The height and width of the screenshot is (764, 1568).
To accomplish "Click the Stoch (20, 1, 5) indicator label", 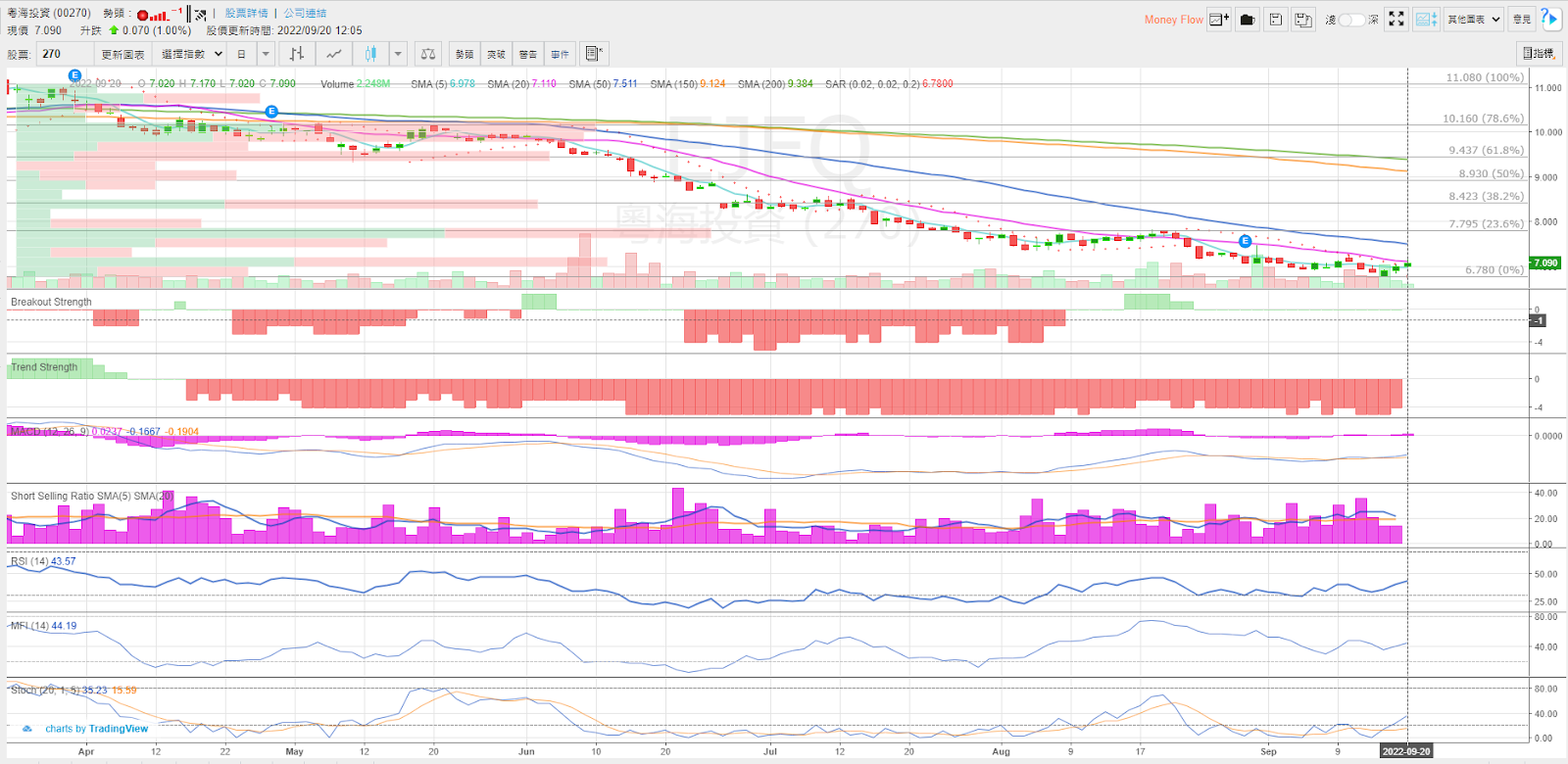I will tap(44, 690).
